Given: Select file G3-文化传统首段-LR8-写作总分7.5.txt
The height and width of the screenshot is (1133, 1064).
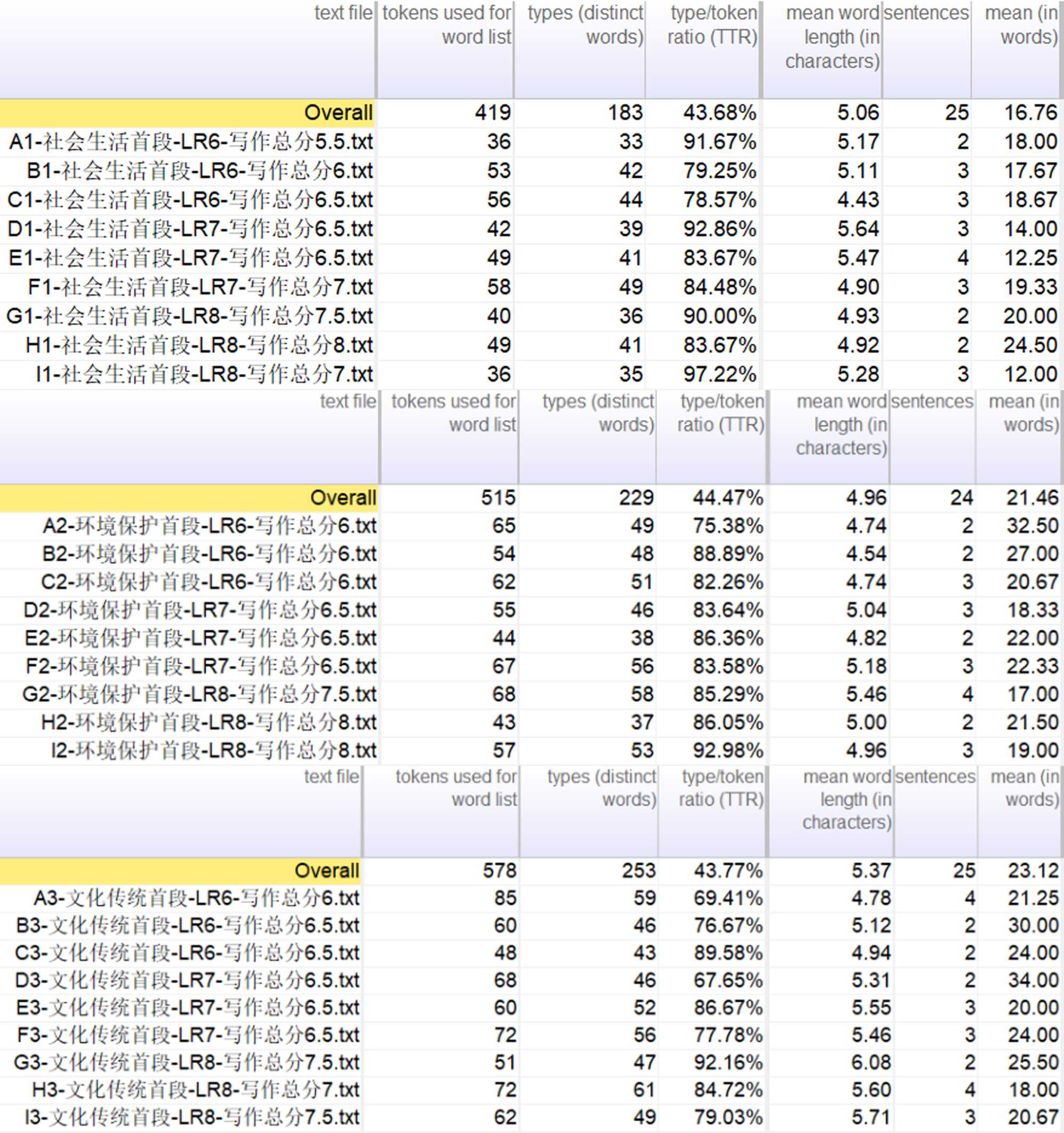Looking at the screenshot, I should 186,1062.
